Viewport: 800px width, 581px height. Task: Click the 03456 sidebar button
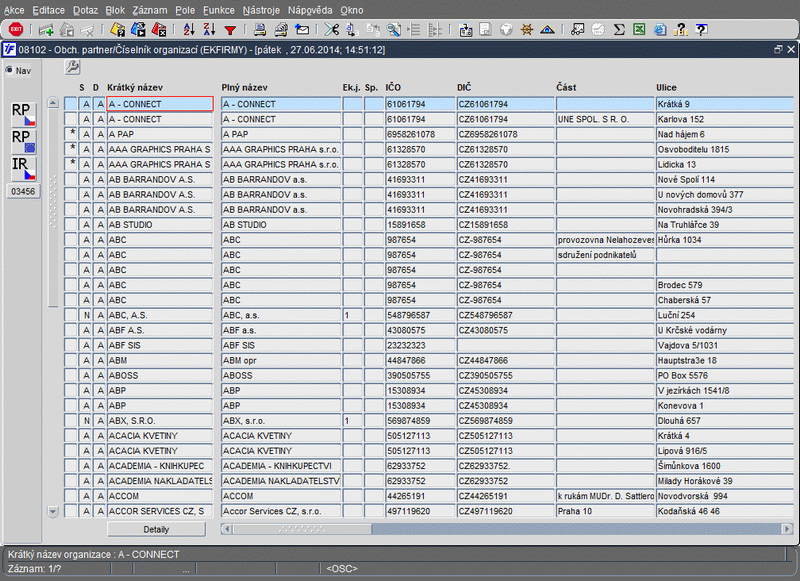[x=23, y=192]
